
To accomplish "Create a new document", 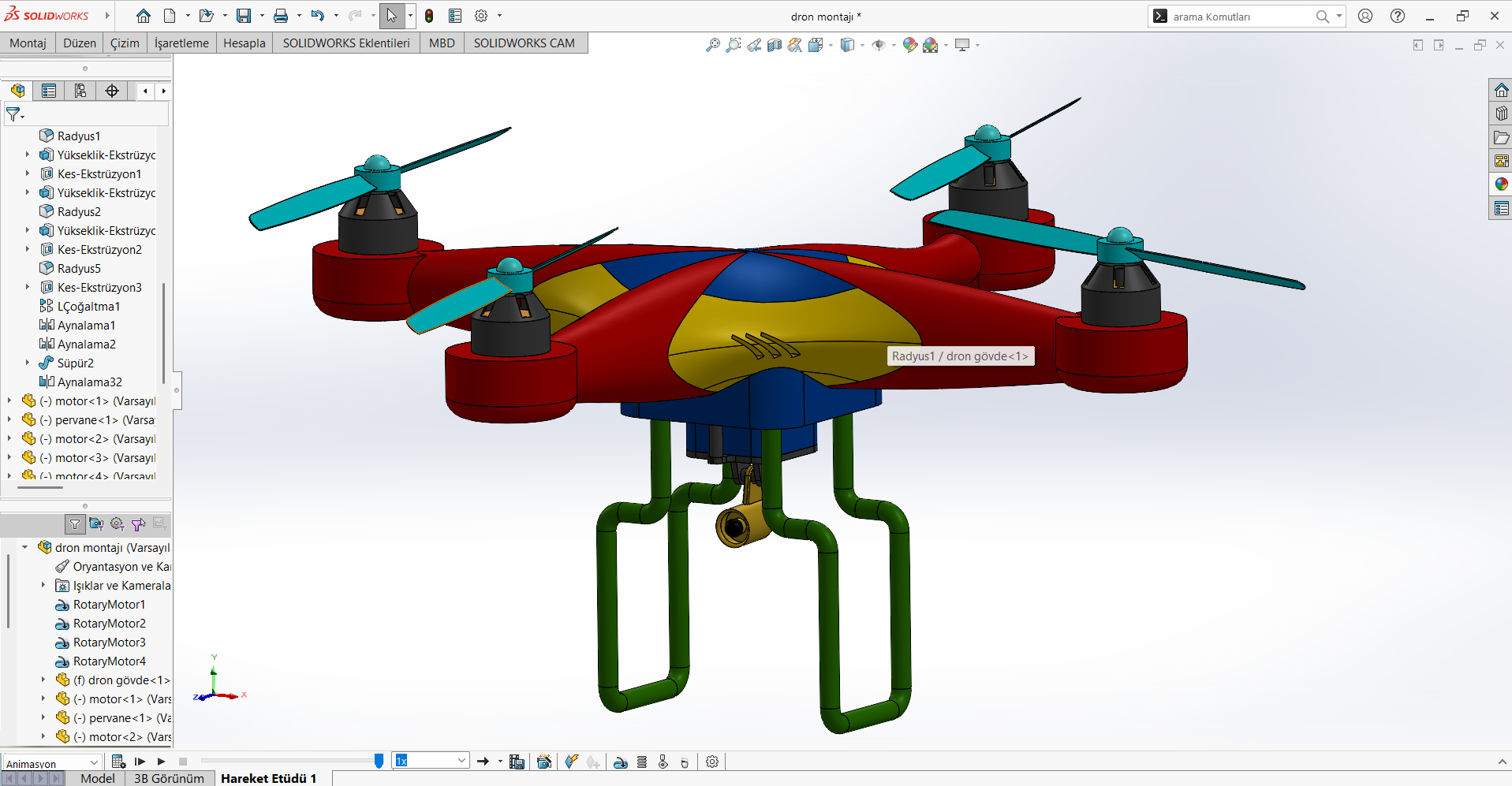I will click(170, 16).
